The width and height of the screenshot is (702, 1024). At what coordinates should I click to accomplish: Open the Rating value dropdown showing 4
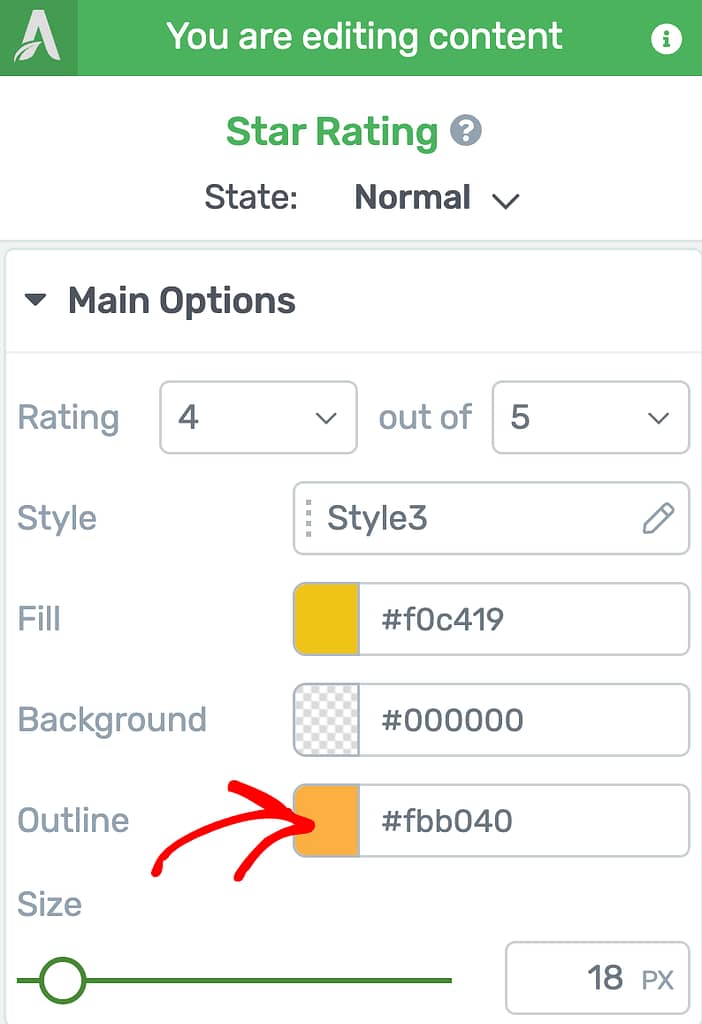(x=258, y=417)
